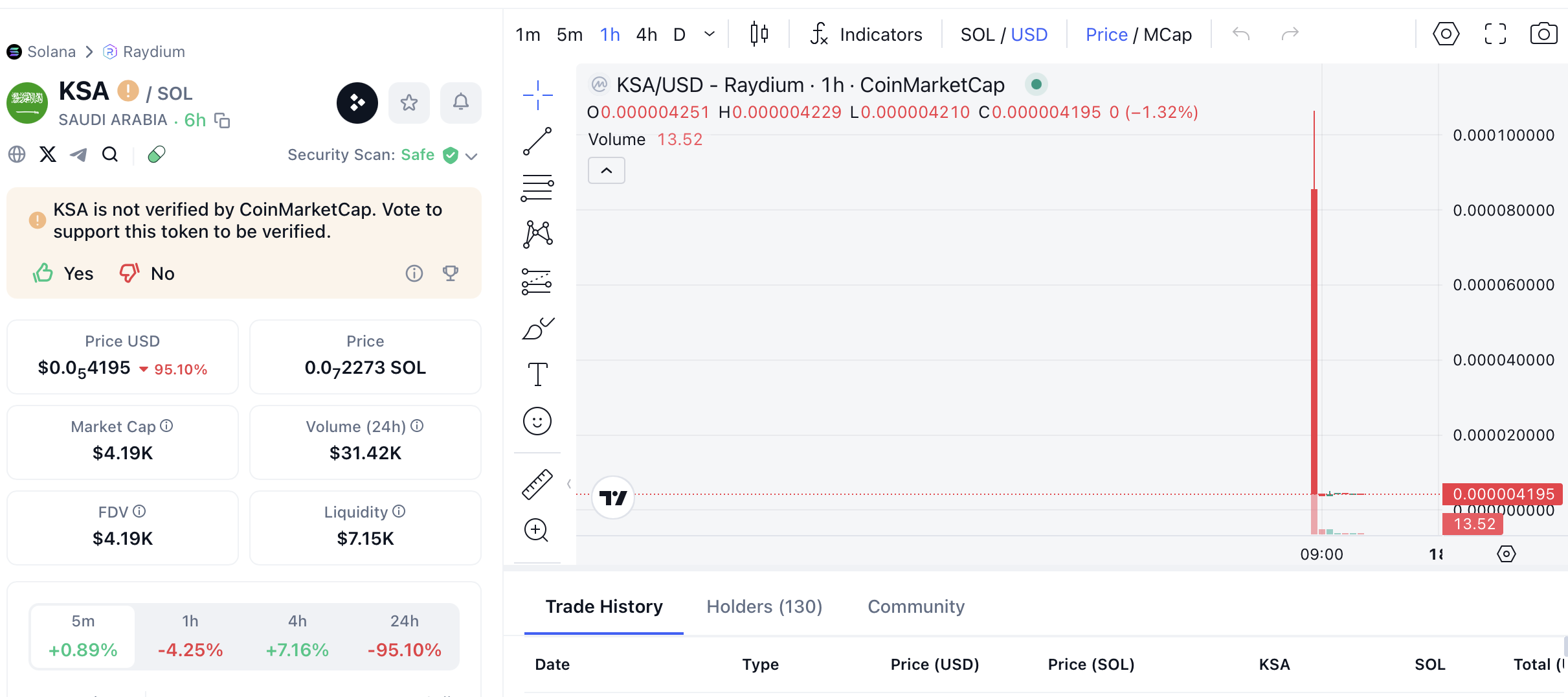1568x697 pixels.
Task: Click the green pill icon
Action: [157, 154]
